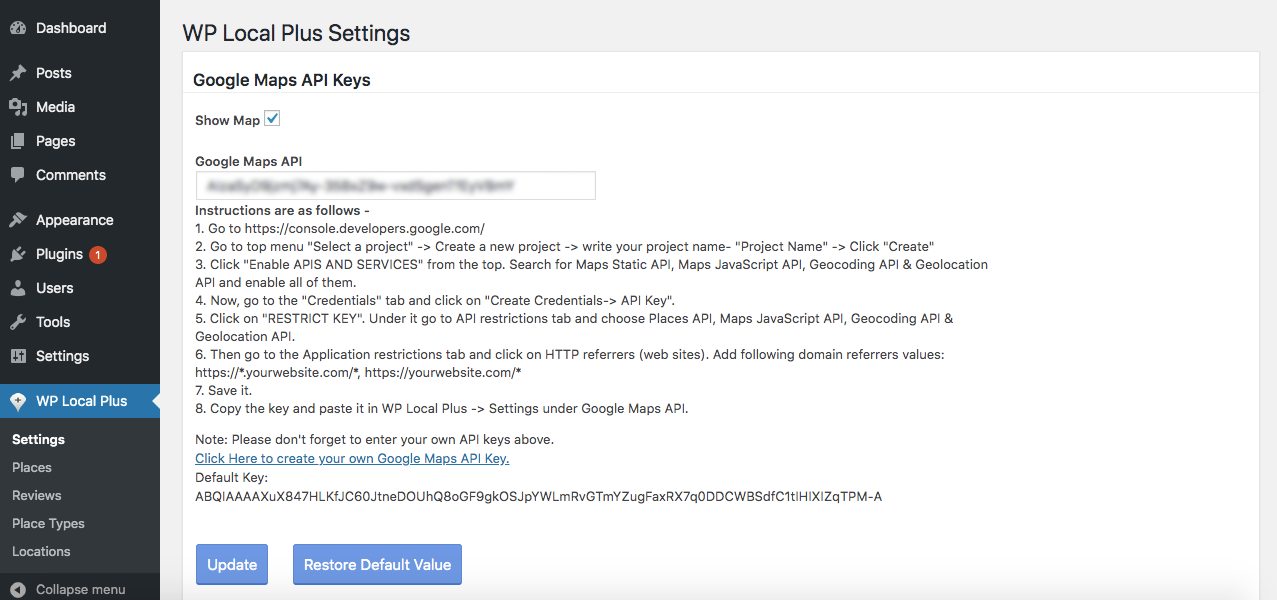The image size is (1277, 600).
Task: Click the Media library icon
Action: (18, 107)
